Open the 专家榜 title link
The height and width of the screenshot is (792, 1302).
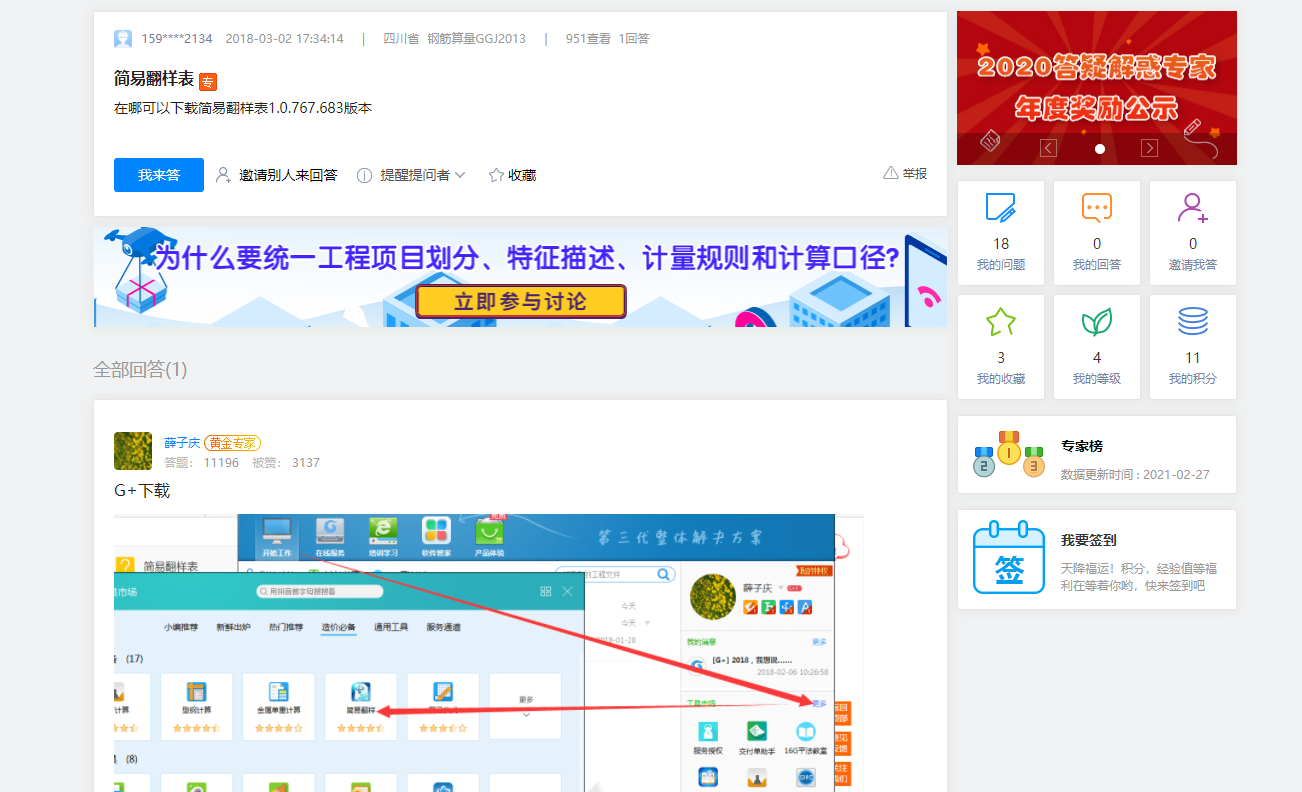[1082, 446]
